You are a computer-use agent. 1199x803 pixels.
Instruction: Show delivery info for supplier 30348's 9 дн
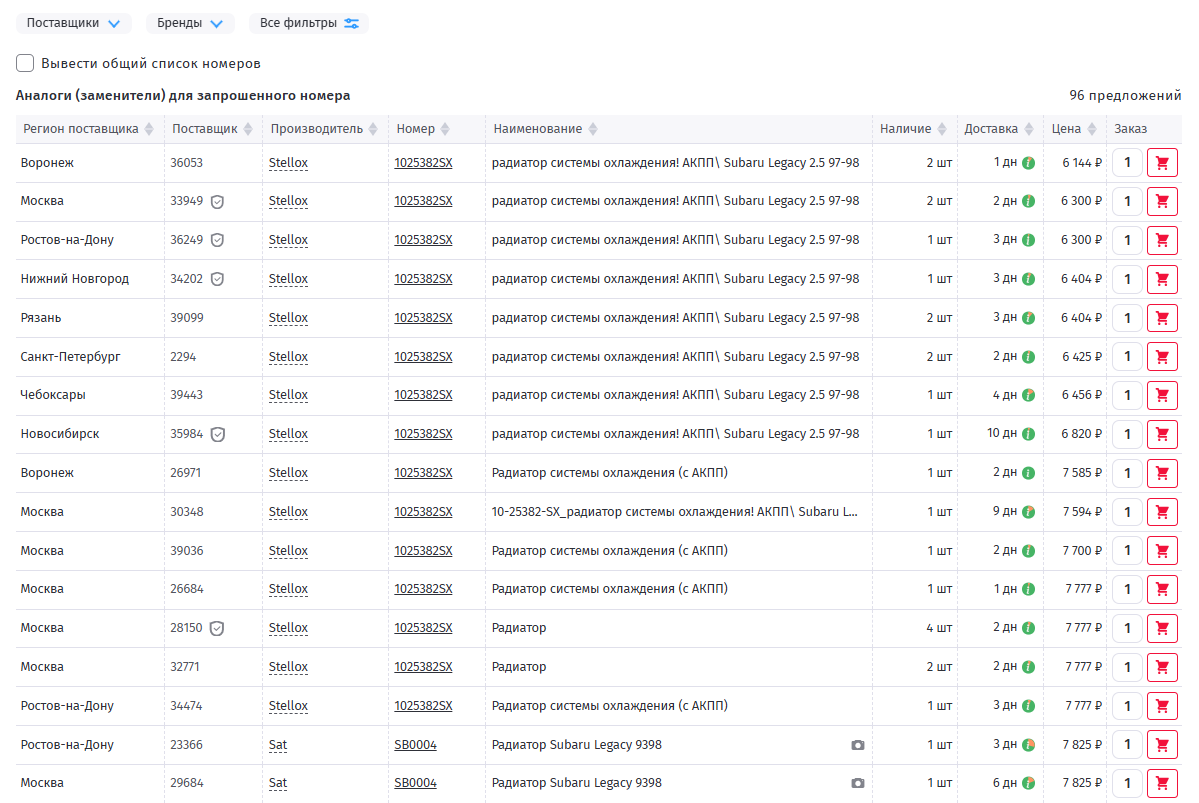[1028, 512]
